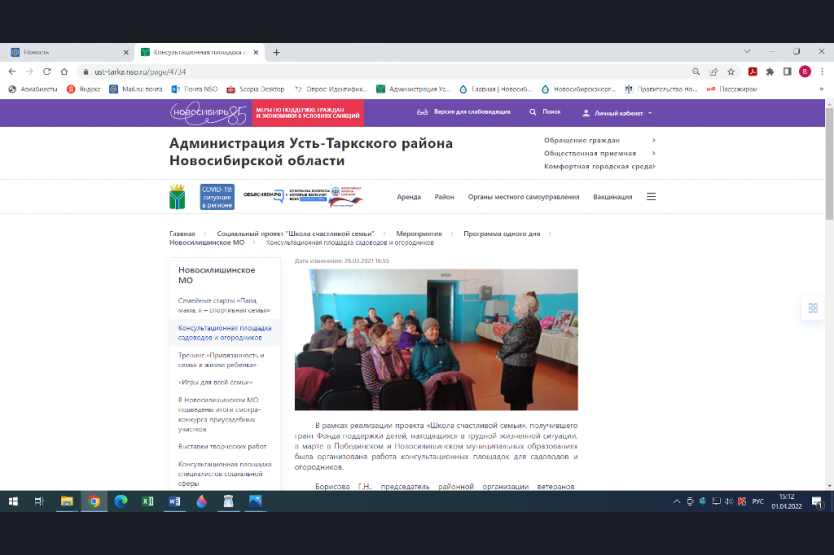Open the Вакцинация menu item

[613, 196]
